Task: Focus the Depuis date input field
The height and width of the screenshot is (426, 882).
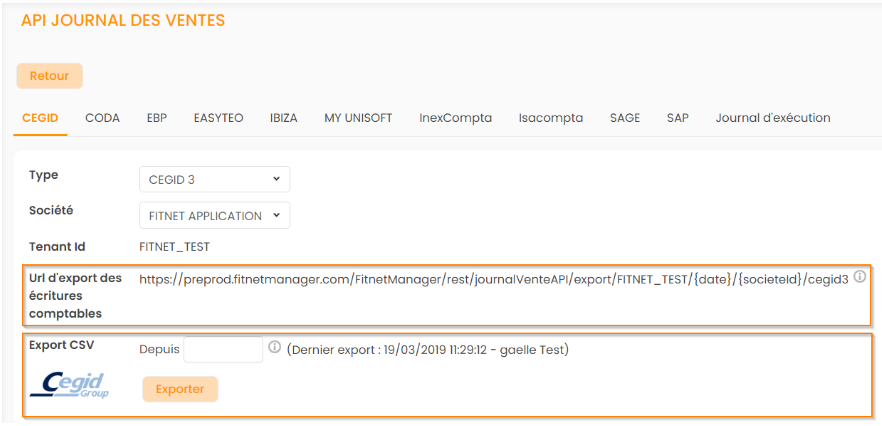Action: coord(223,349)
